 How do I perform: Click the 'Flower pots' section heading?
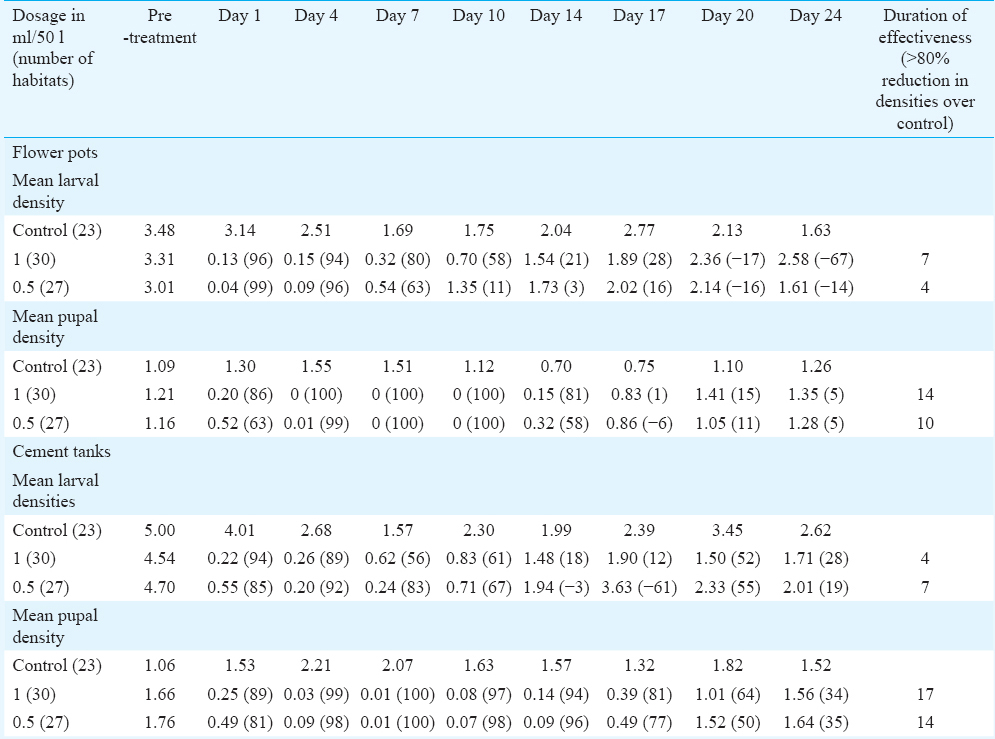click(x=55, y=153)
